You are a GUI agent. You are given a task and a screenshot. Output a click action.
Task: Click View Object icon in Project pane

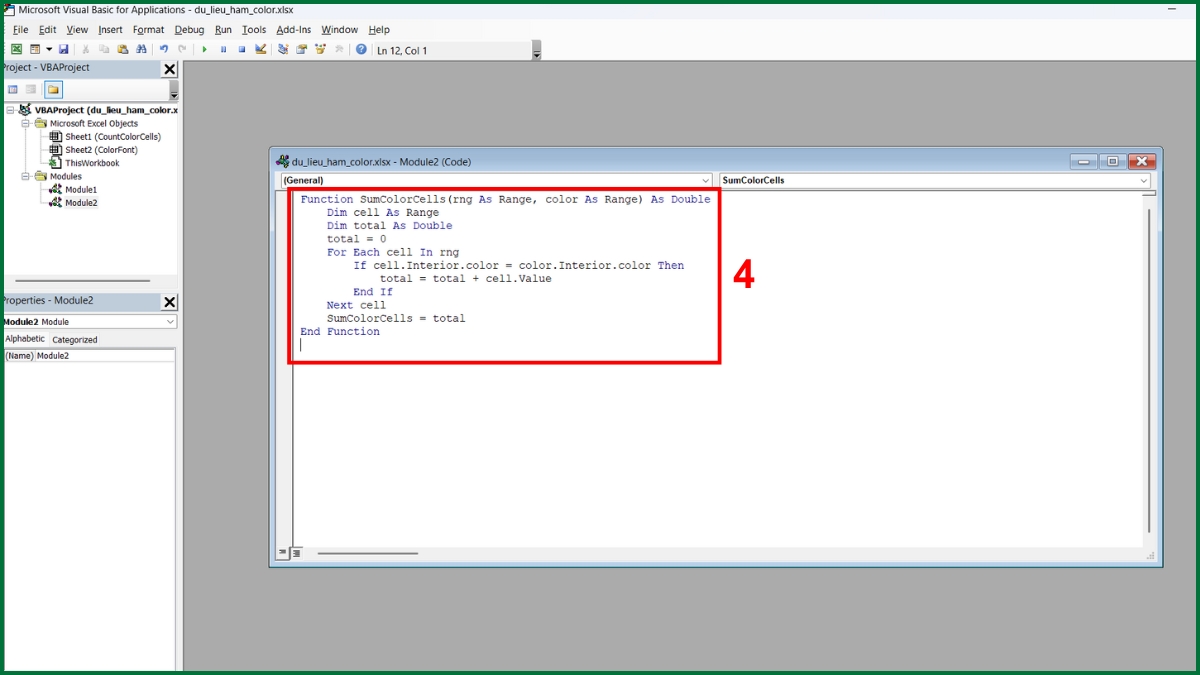tap(31, 89)
